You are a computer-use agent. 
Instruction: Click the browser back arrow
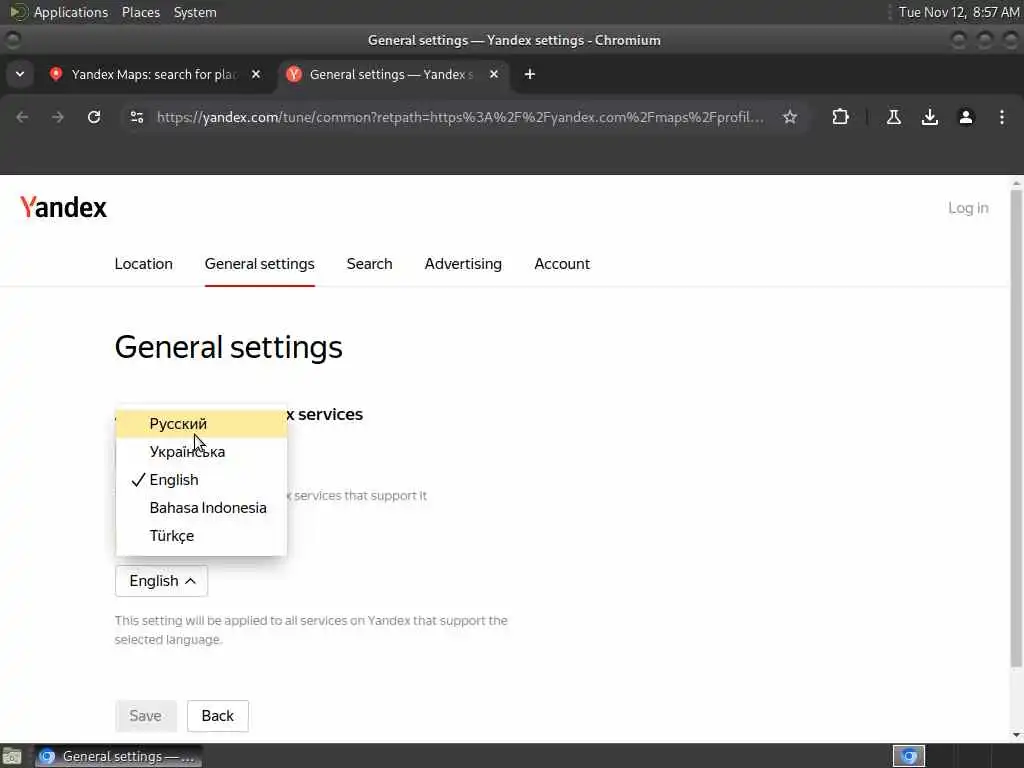pyautogui.click(x=22, y=117)
